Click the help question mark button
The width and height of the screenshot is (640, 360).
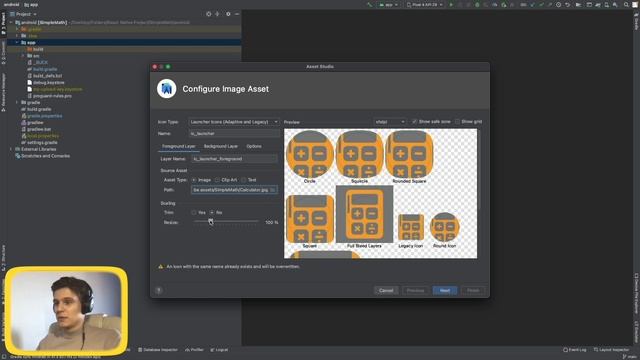159,290
